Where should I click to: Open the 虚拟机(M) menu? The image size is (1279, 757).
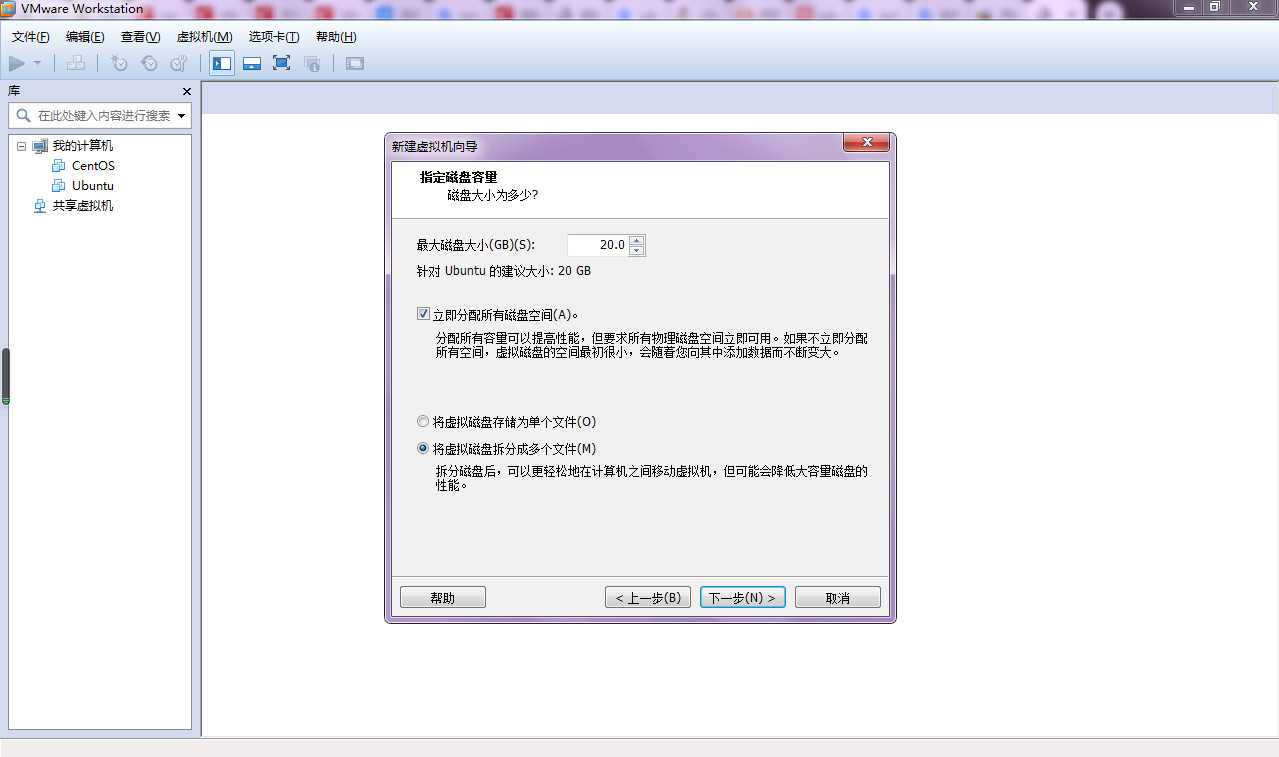204,37
